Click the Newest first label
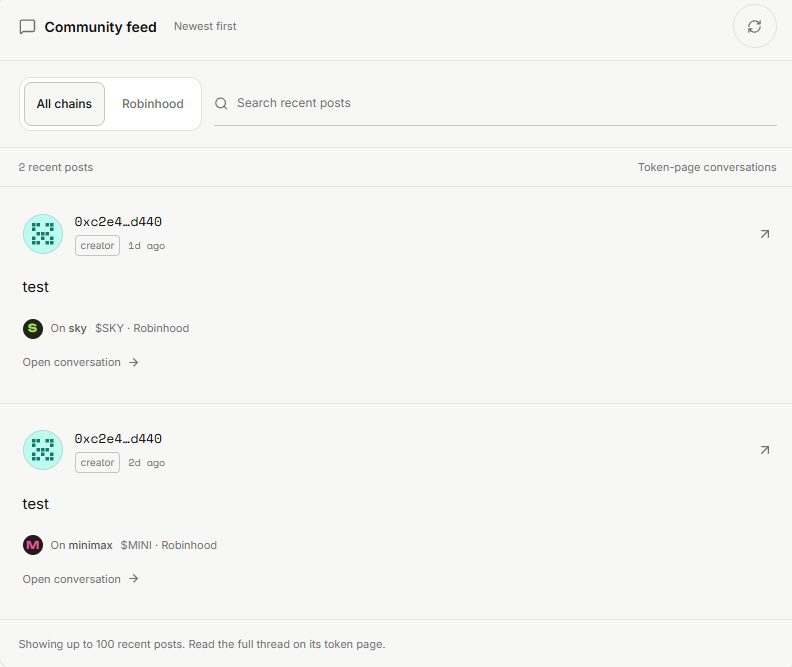 tap(205, 26)
